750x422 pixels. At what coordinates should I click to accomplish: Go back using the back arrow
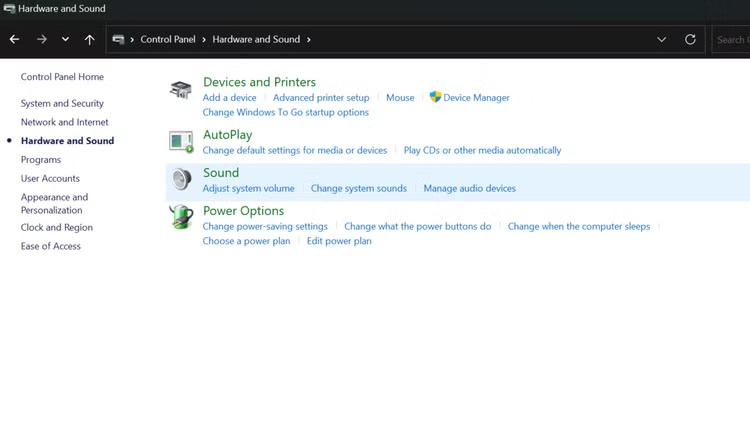pyautogui.click(x=14, y=40)
